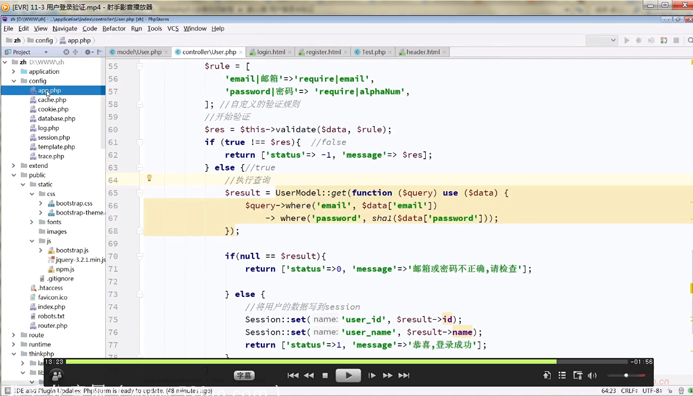Click the window mode icon in player
Viewport: 693px width, 396px height.
click(577, 375)
